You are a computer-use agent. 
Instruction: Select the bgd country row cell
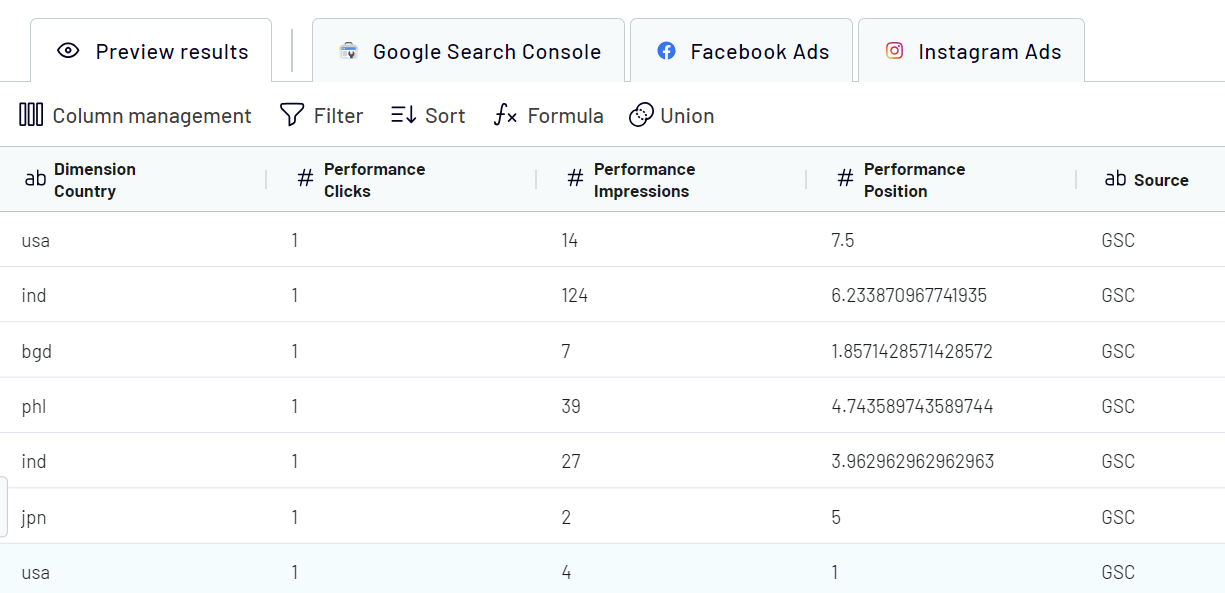36,351
